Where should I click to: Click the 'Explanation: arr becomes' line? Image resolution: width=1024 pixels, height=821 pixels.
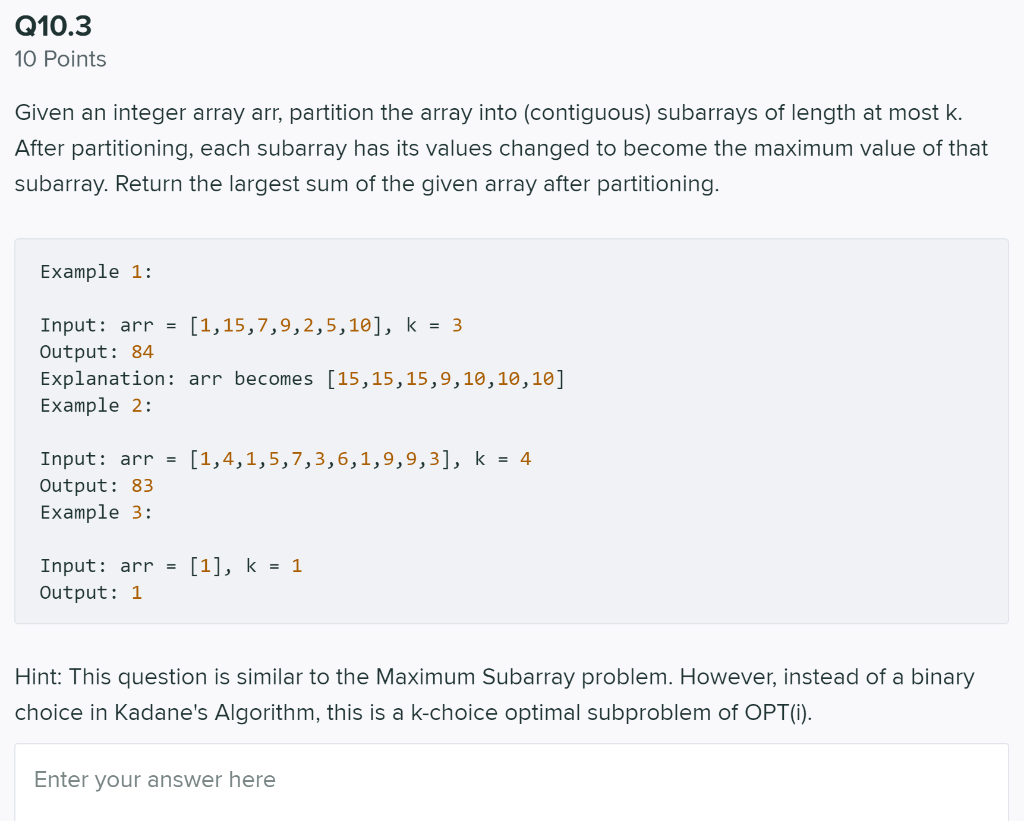click(x=302, y=379)
